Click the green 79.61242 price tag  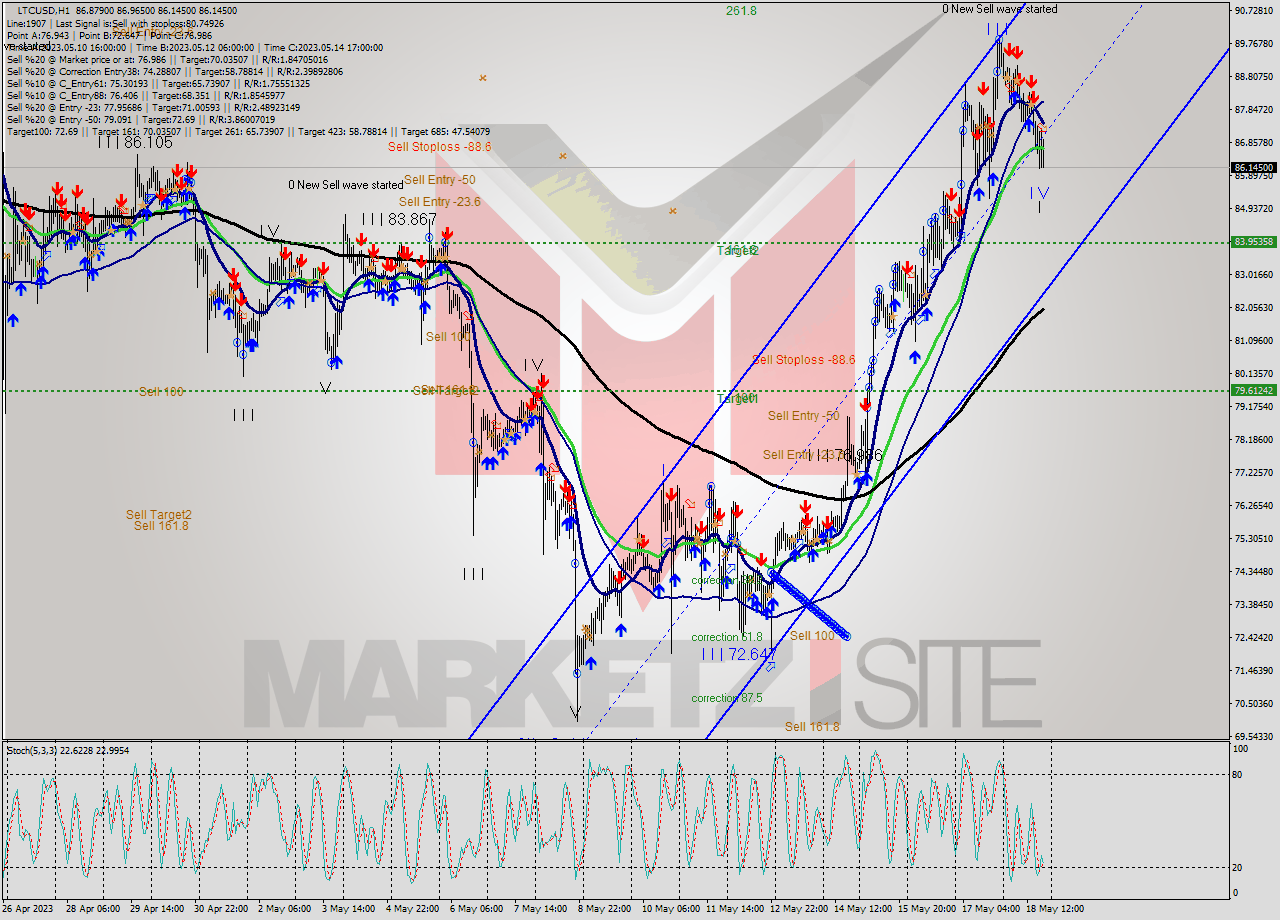click(x=1254, y=390)
